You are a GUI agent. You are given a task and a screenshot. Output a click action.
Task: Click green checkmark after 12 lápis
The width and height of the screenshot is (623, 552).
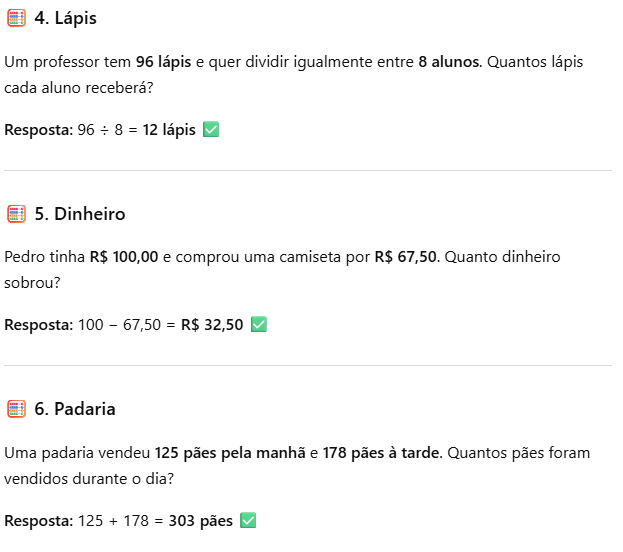(x=211, y=130)
